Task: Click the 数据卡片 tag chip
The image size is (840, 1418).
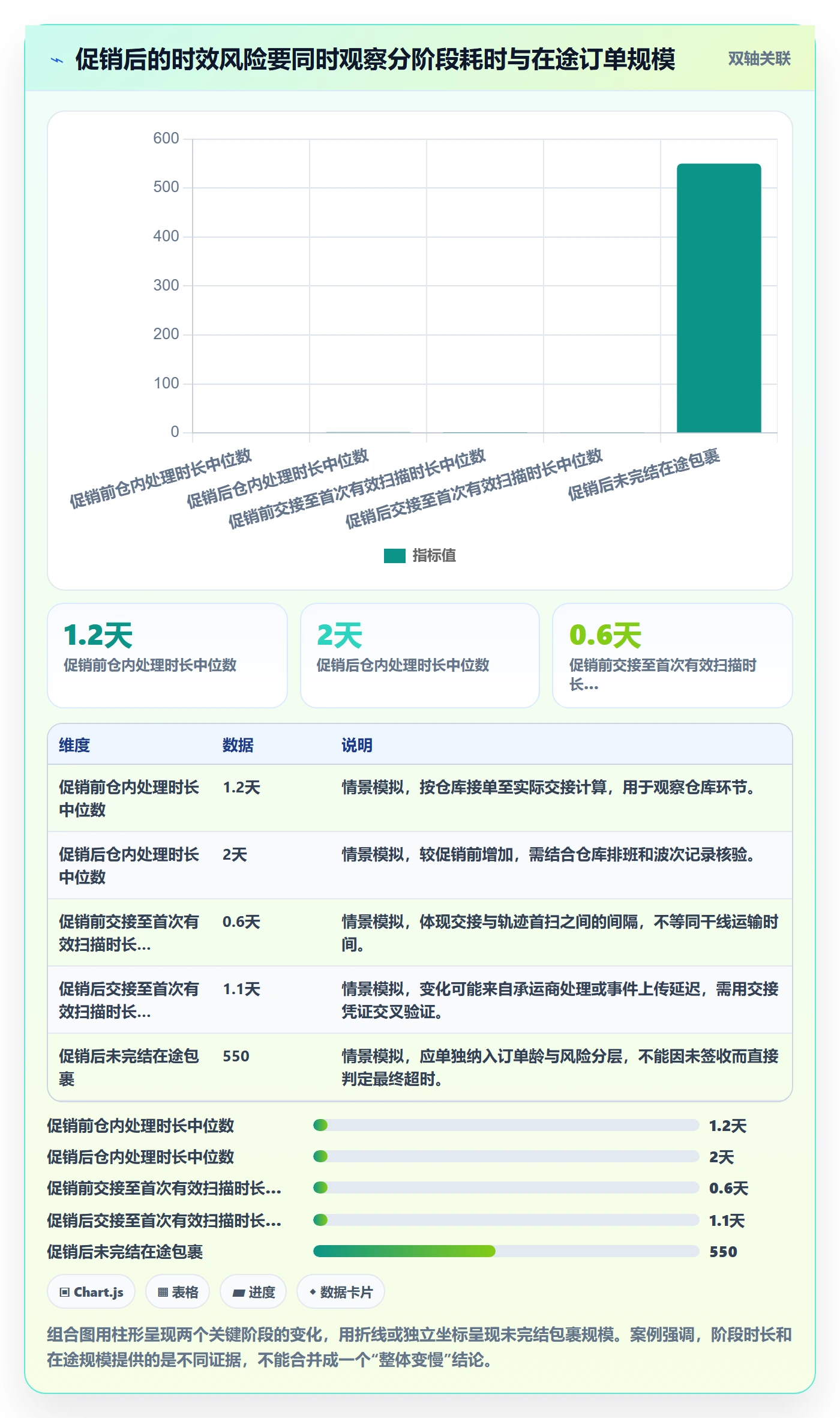Action: 340,1291
